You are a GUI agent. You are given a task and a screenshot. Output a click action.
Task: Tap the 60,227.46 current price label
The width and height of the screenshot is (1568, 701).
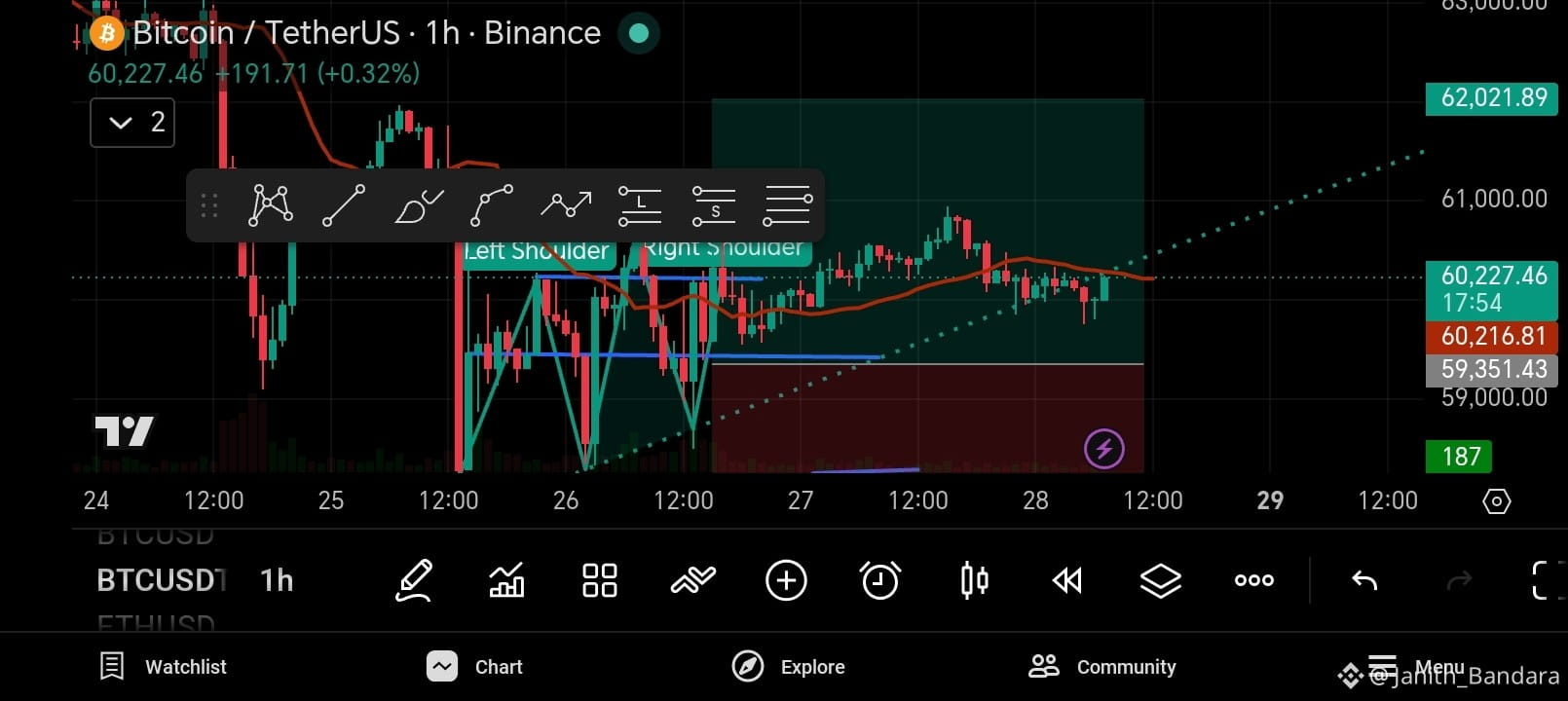click(x=1494, y=289)
